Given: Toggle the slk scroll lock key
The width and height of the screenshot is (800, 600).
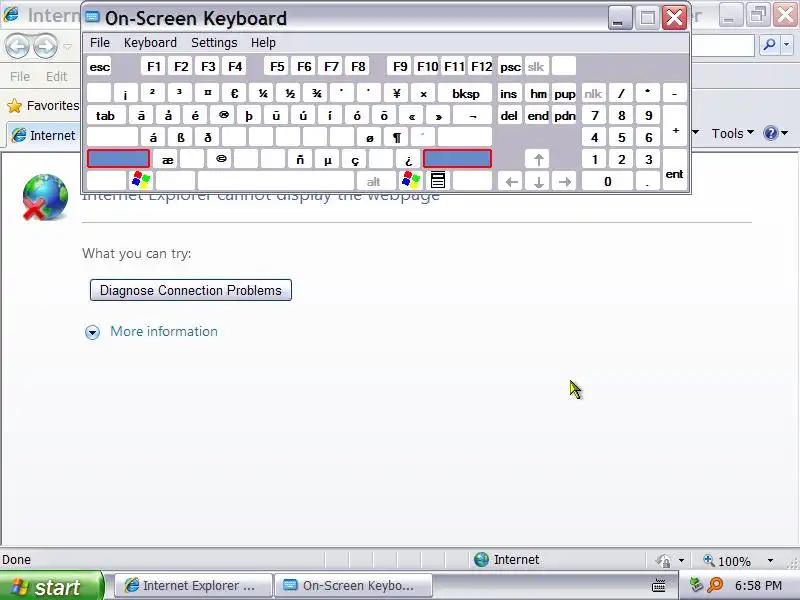Looking at the screenshot, I should pyautogui.click(x=536, y=66).
